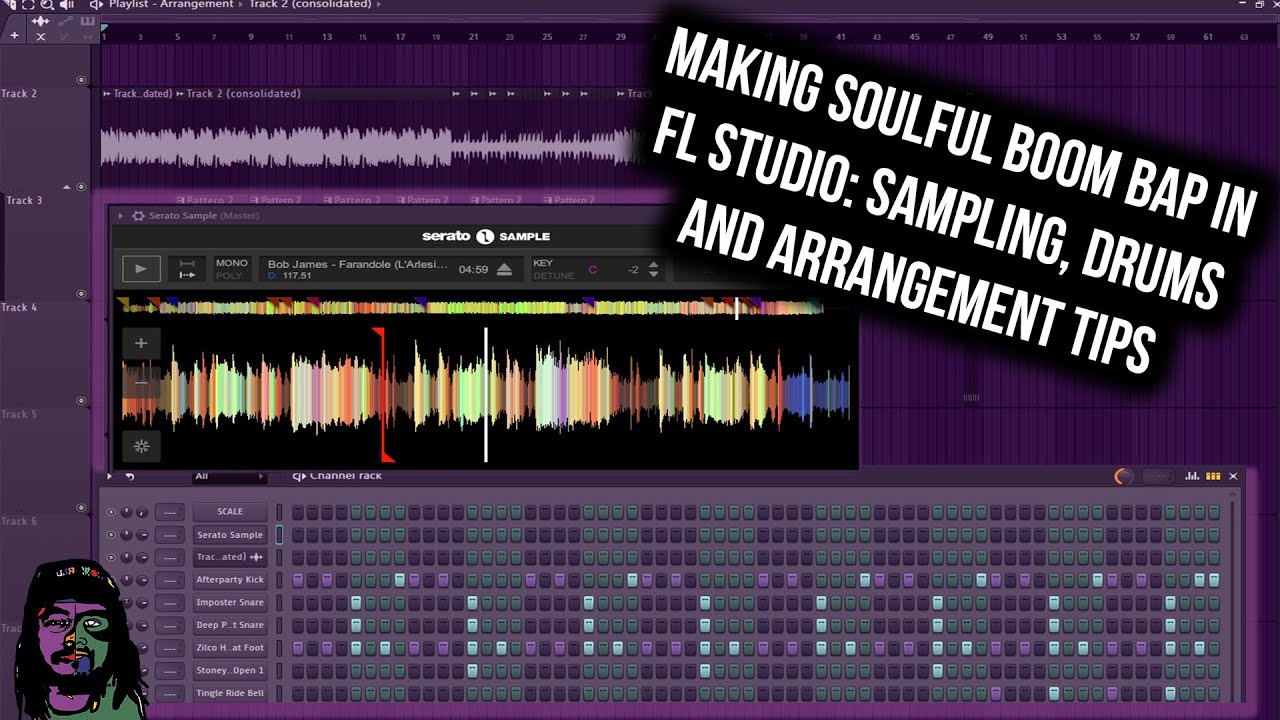
Task: Toggle the first step of SCALE row
Action: pos(298,512)
